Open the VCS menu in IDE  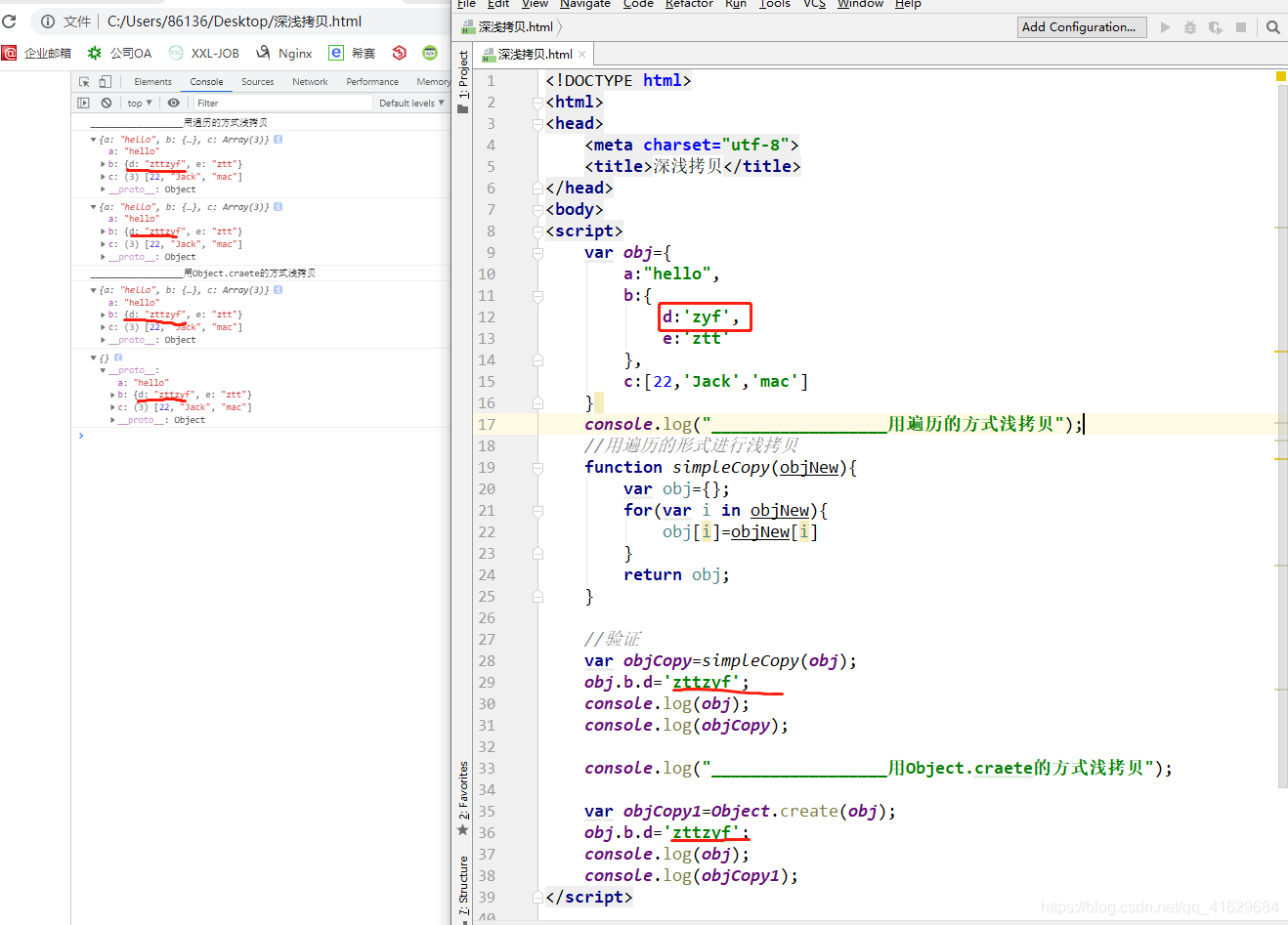[x=814, y=4]
